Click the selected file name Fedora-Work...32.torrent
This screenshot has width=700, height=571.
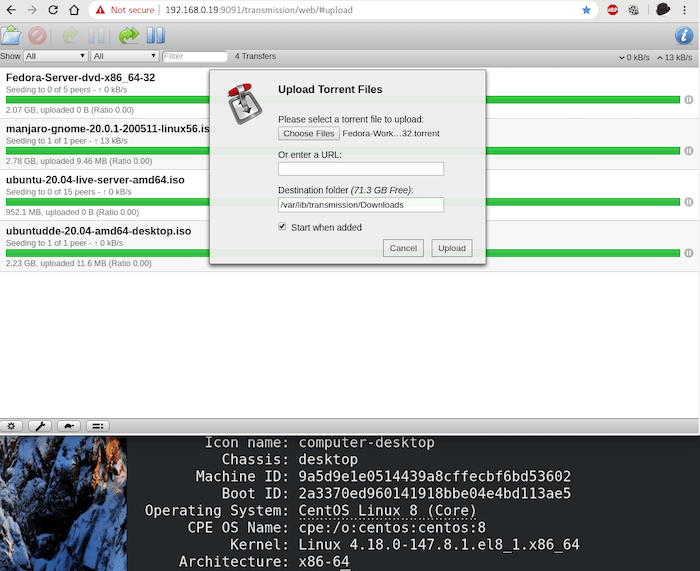point(391,133)
